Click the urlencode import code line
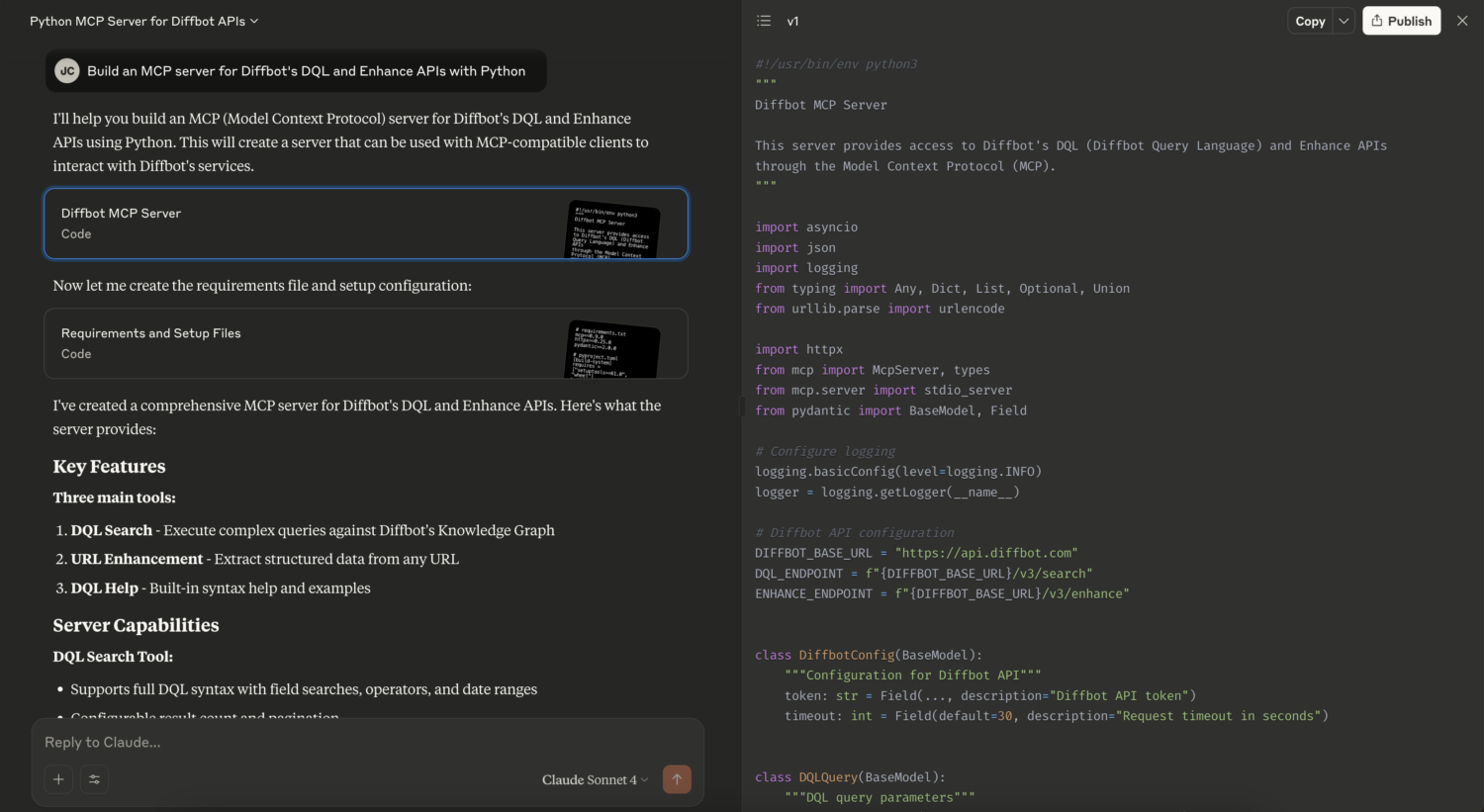Image resolution: width=1484 pixels, height=812 pixels. (880, 309)
